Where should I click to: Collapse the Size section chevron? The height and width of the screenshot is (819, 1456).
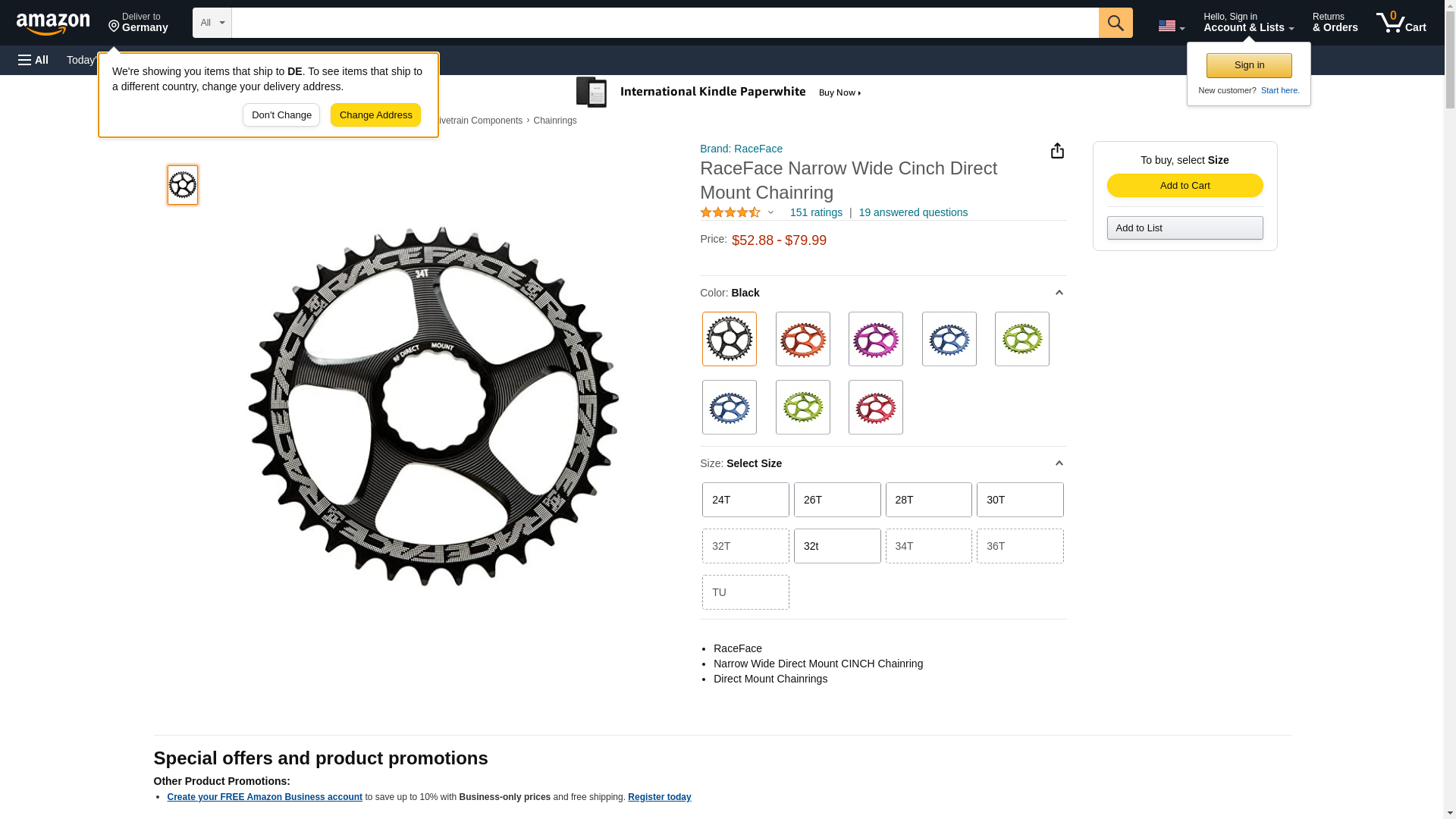(1059, 463)
